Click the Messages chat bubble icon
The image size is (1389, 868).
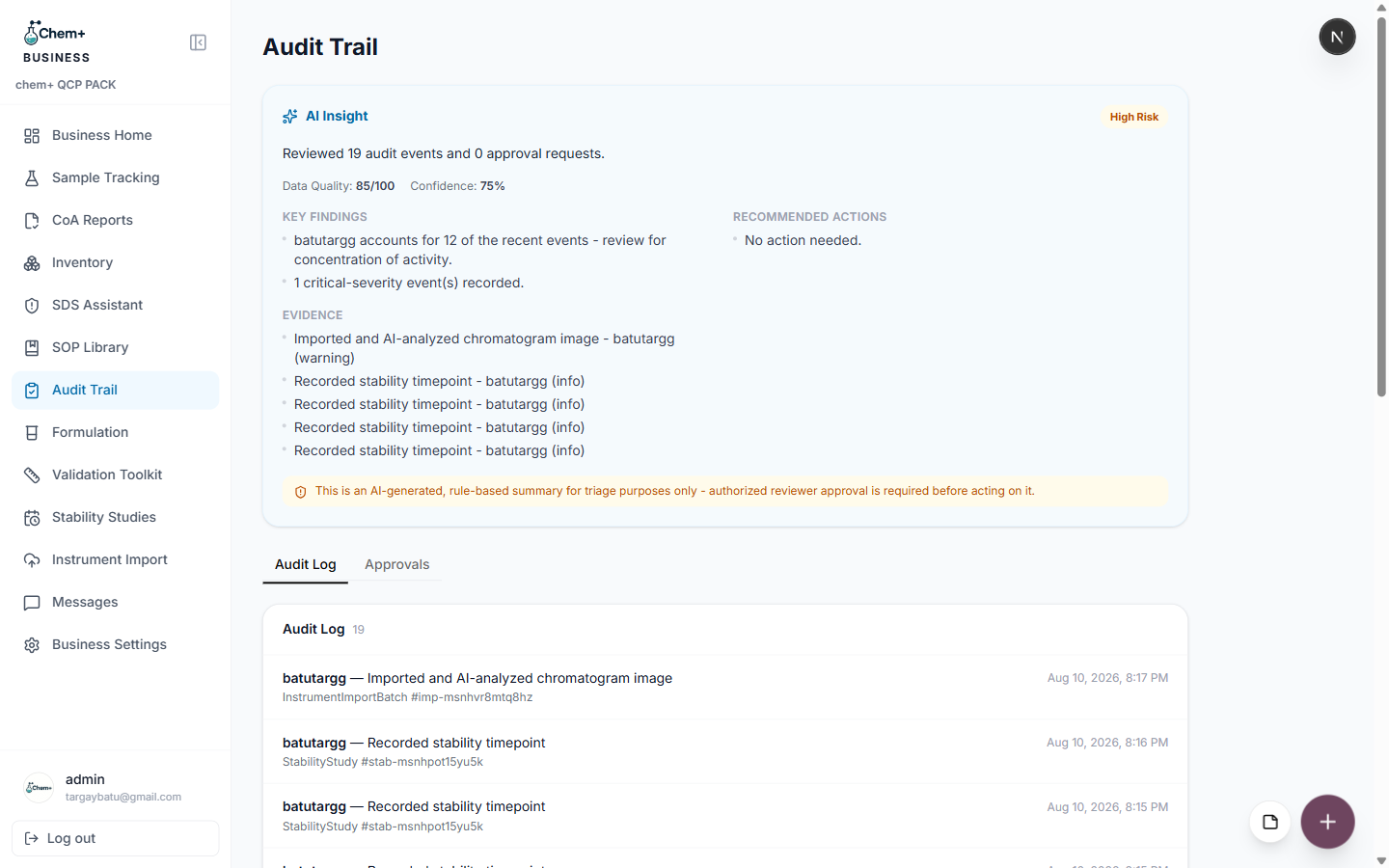32,603
